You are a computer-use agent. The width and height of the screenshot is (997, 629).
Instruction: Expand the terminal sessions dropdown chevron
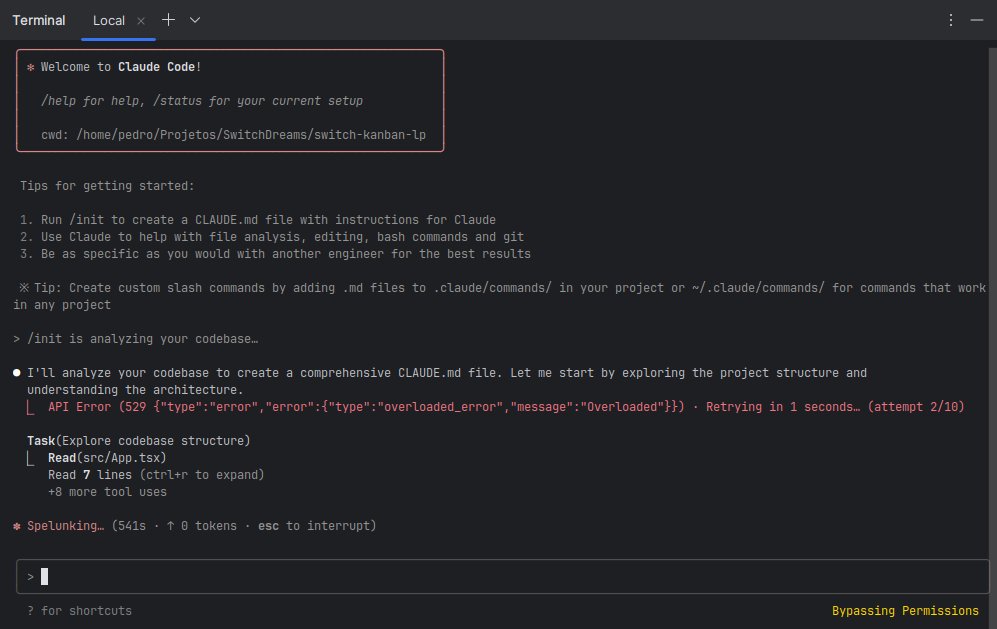pos(195,20)
